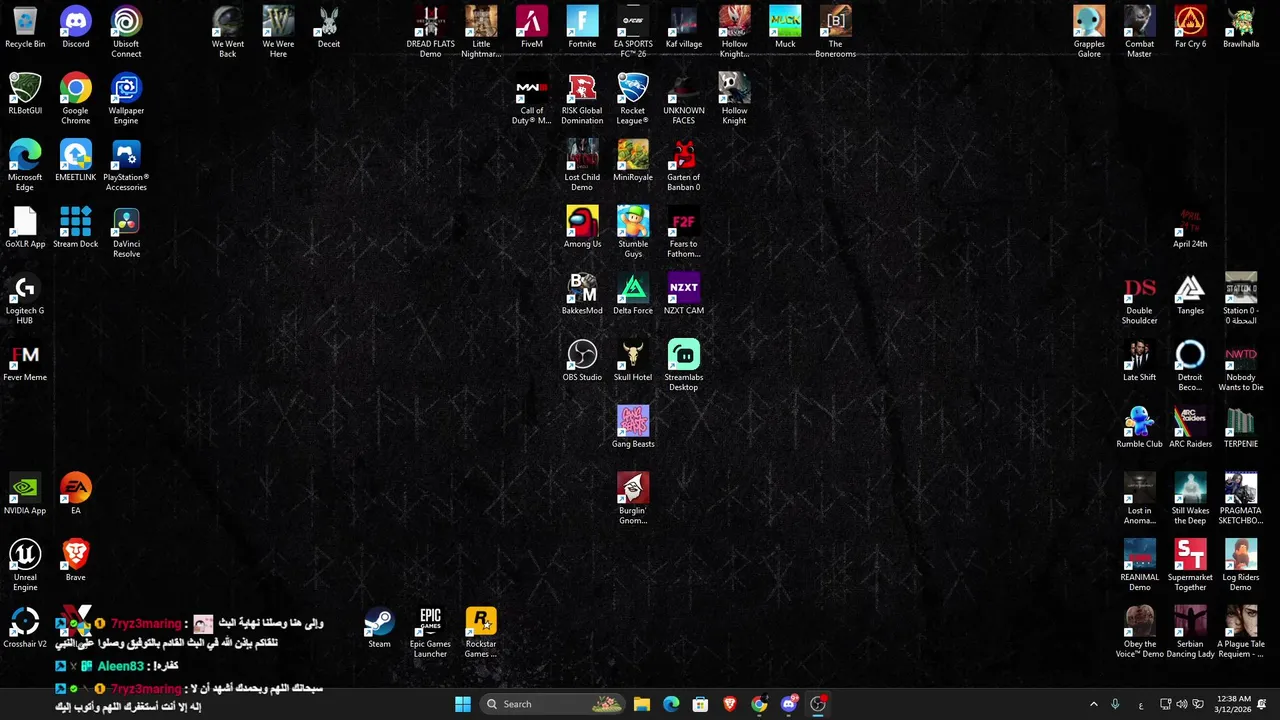1280x720 pixels.
Task: Select the We Were Here icon
Action: point(278,32)
